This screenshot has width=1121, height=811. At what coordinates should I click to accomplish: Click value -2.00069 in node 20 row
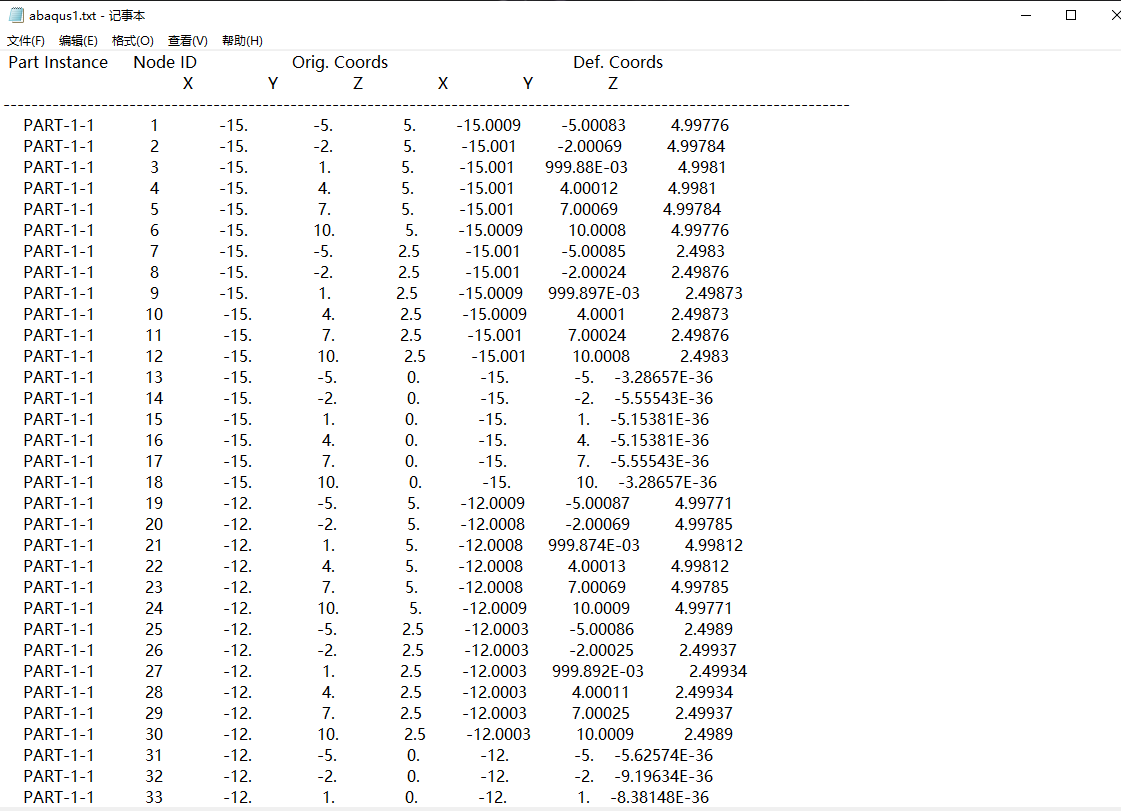[x=598, y=524]
